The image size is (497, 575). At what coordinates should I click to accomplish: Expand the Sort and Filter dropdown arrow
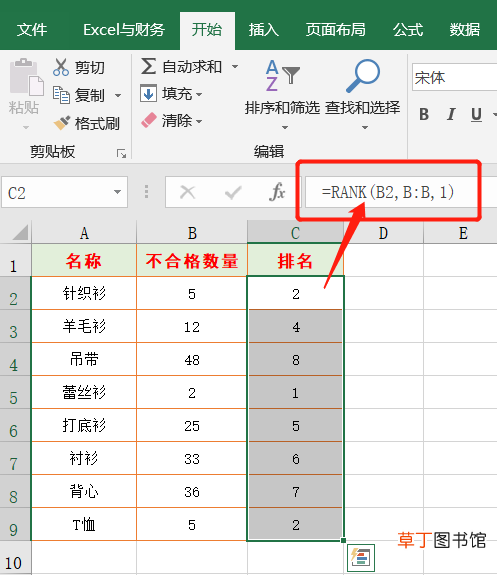click(x=285, y=128)
